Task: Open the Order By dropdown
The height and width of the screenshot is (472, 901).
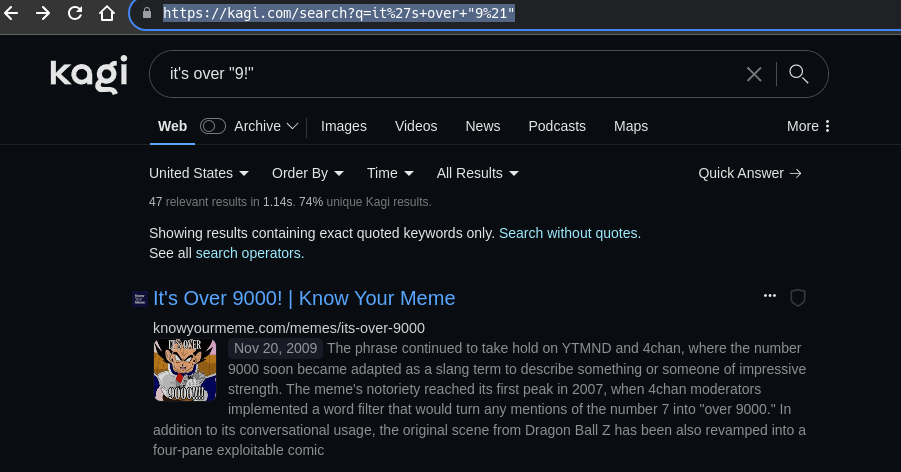Action: coord(307,173)
